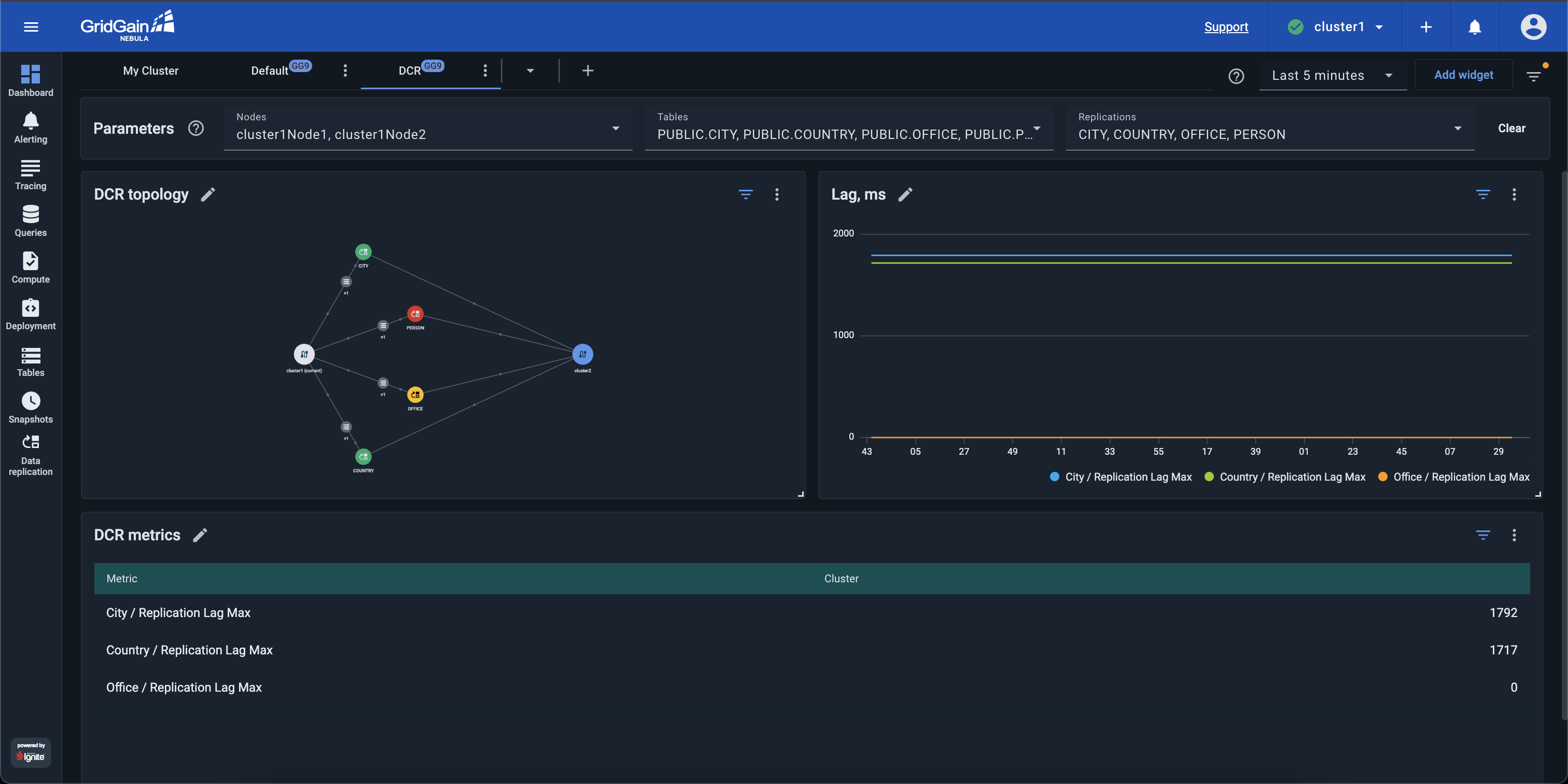Open filter on DCR metrics widget
This screenshot has width=1568, height=784.
pos(1483,535)
